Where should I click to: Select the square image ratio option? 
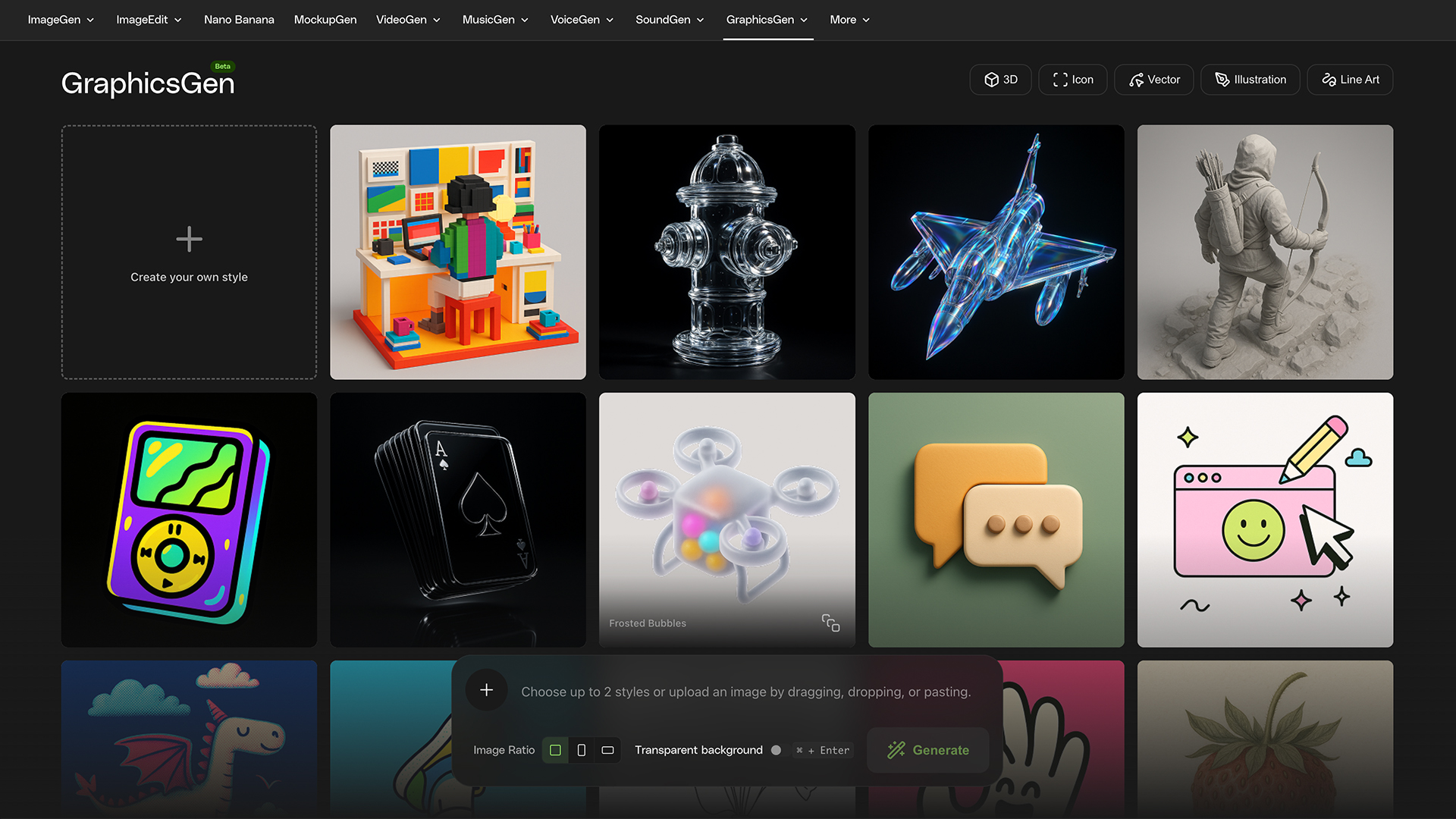(555, 750)
